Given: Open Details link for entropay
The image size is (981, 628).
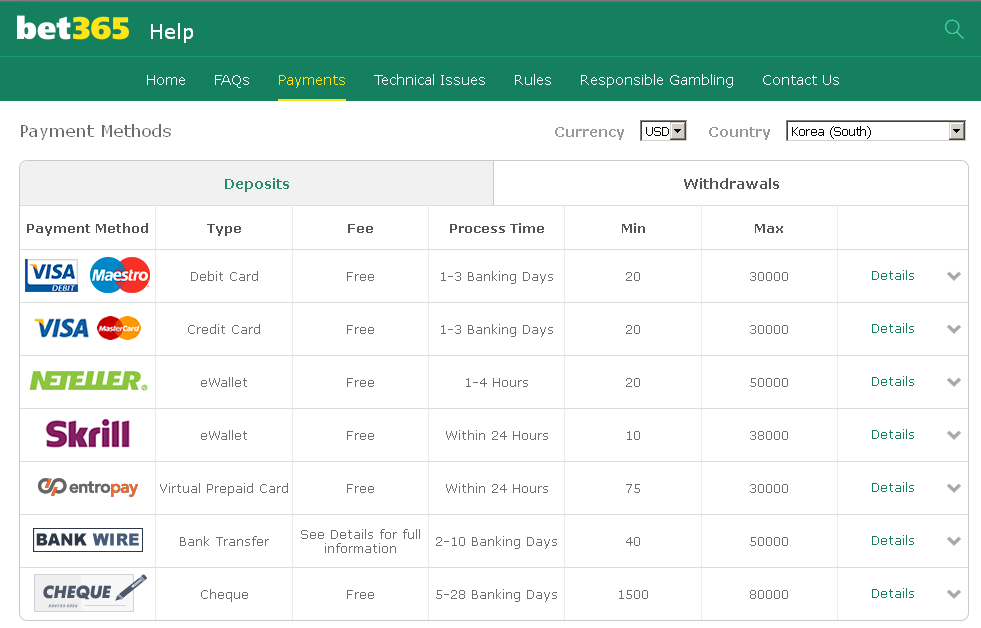Looking at the screenshot, I should click(x=893, y=488).
